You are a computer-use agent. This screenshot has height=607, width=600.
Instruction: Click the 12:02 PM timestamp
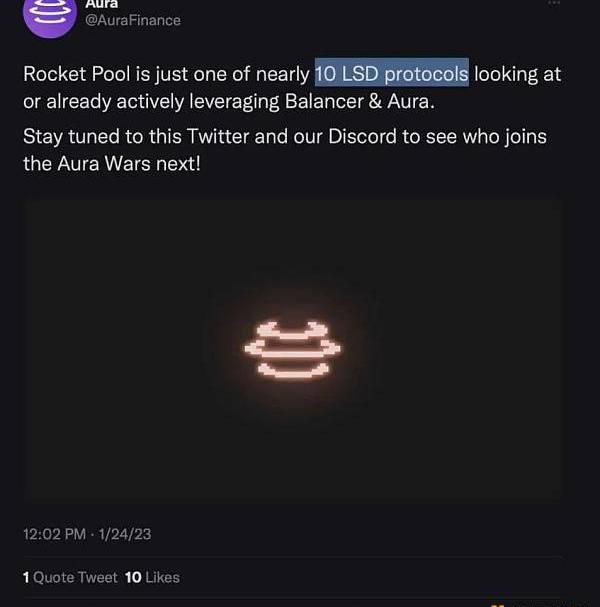[55, 534]
